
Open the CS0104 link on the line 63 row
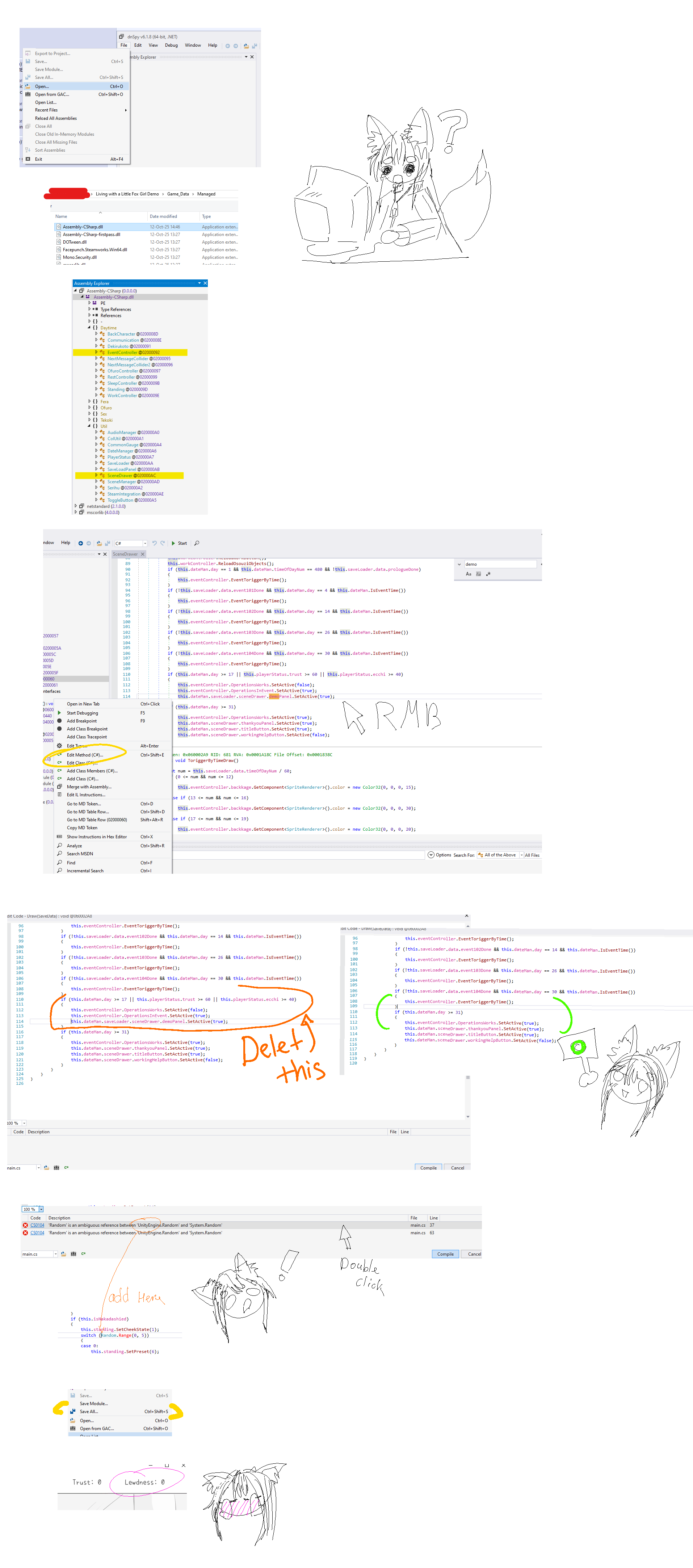click(37, 1232)
